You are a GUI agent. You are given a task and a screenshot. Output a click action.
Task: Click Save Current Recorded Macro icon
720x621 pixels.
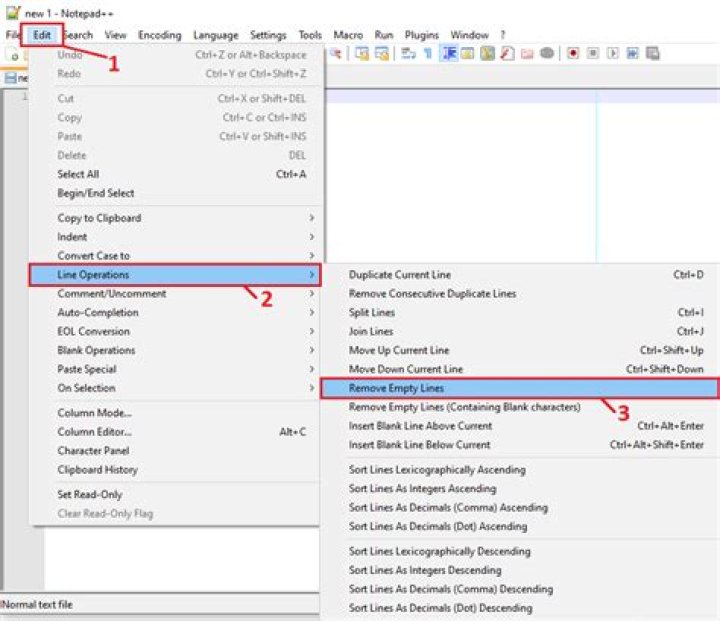tap(652, 54)
